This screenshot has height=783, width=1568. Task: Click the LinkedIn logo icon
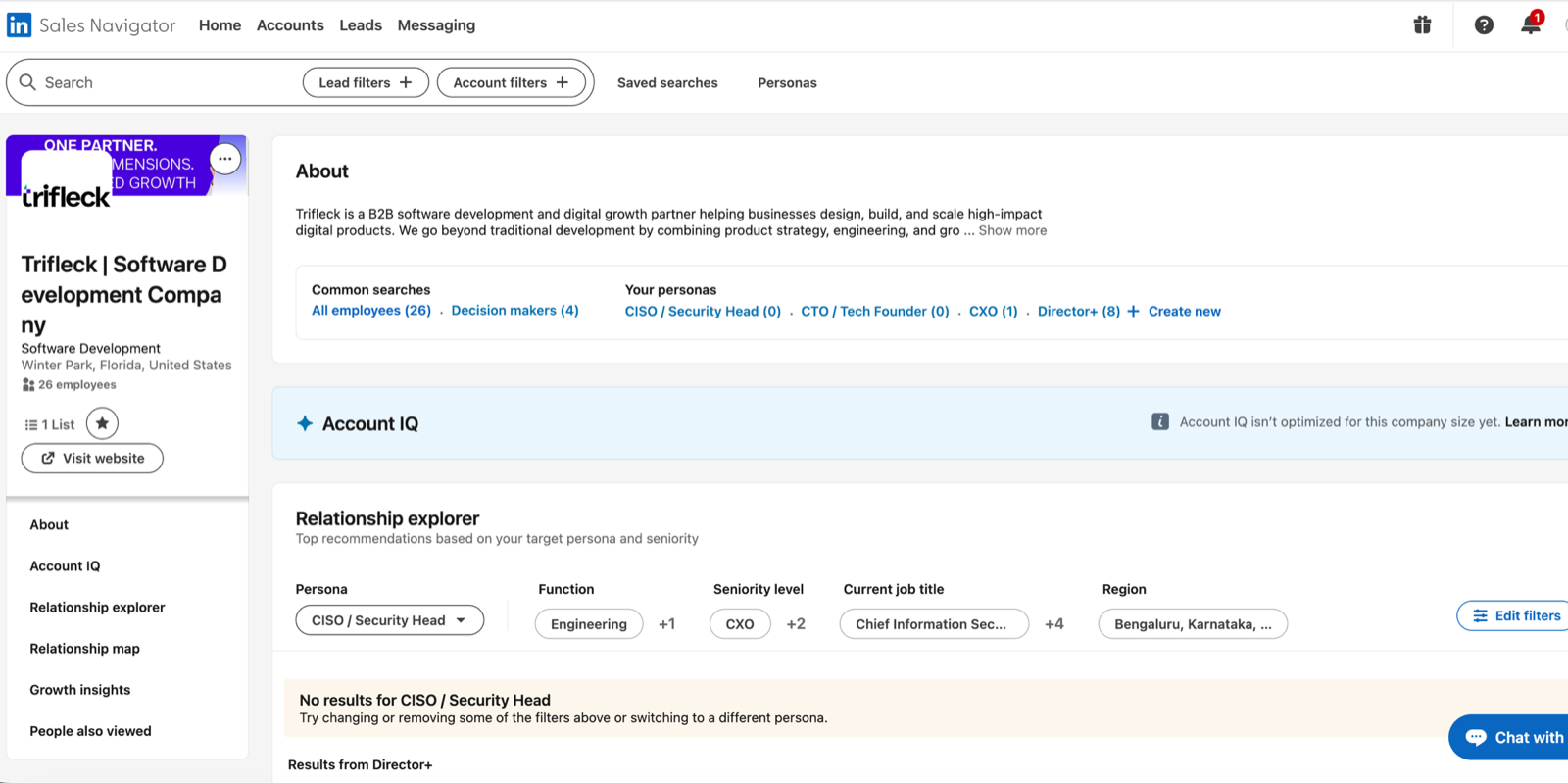[x=19, y=24]
